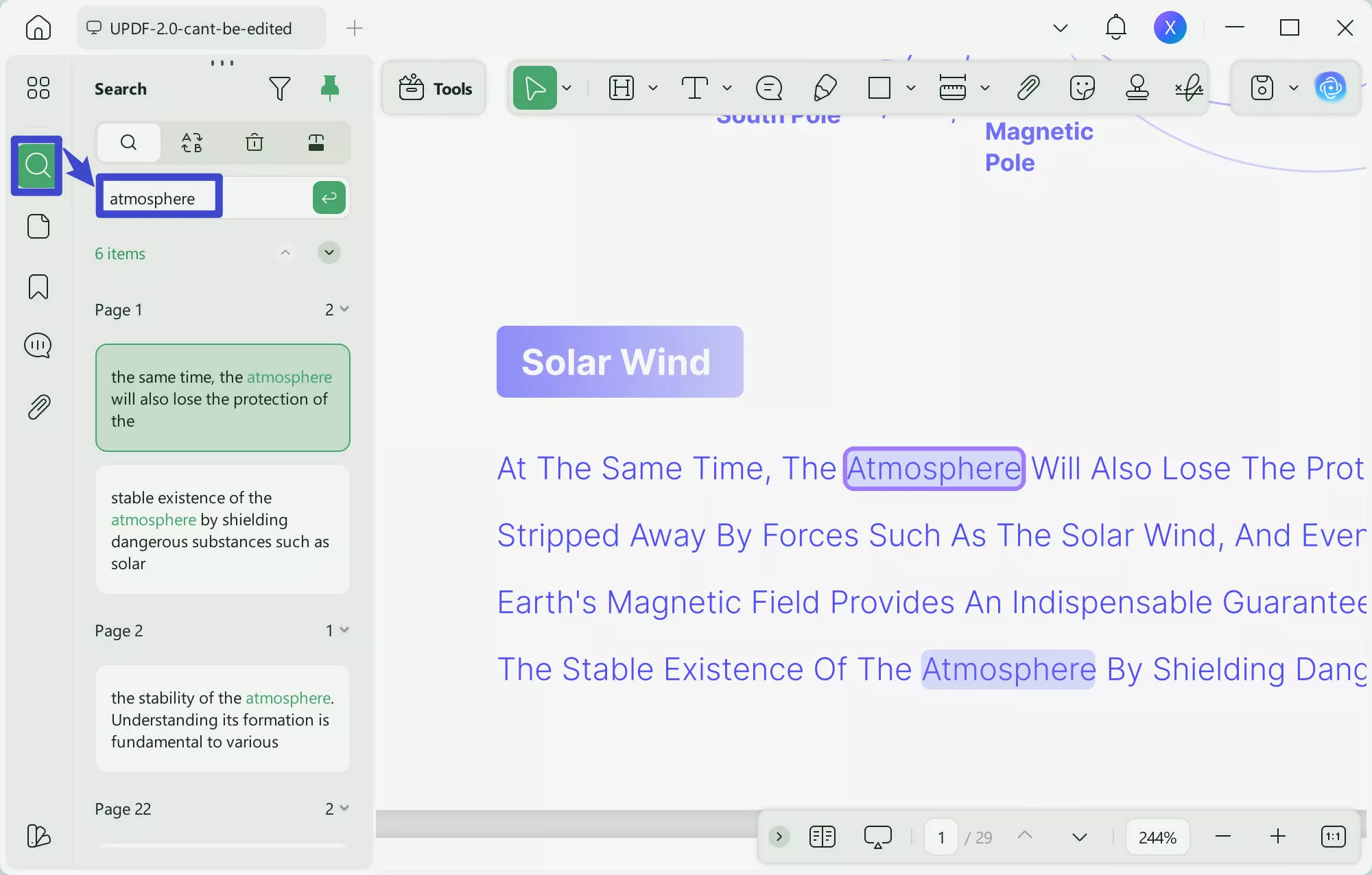The height and width of the screenshot is (875, 1372).
Task: Expand the heading style dropdown
Action: [x=652, y=88]
